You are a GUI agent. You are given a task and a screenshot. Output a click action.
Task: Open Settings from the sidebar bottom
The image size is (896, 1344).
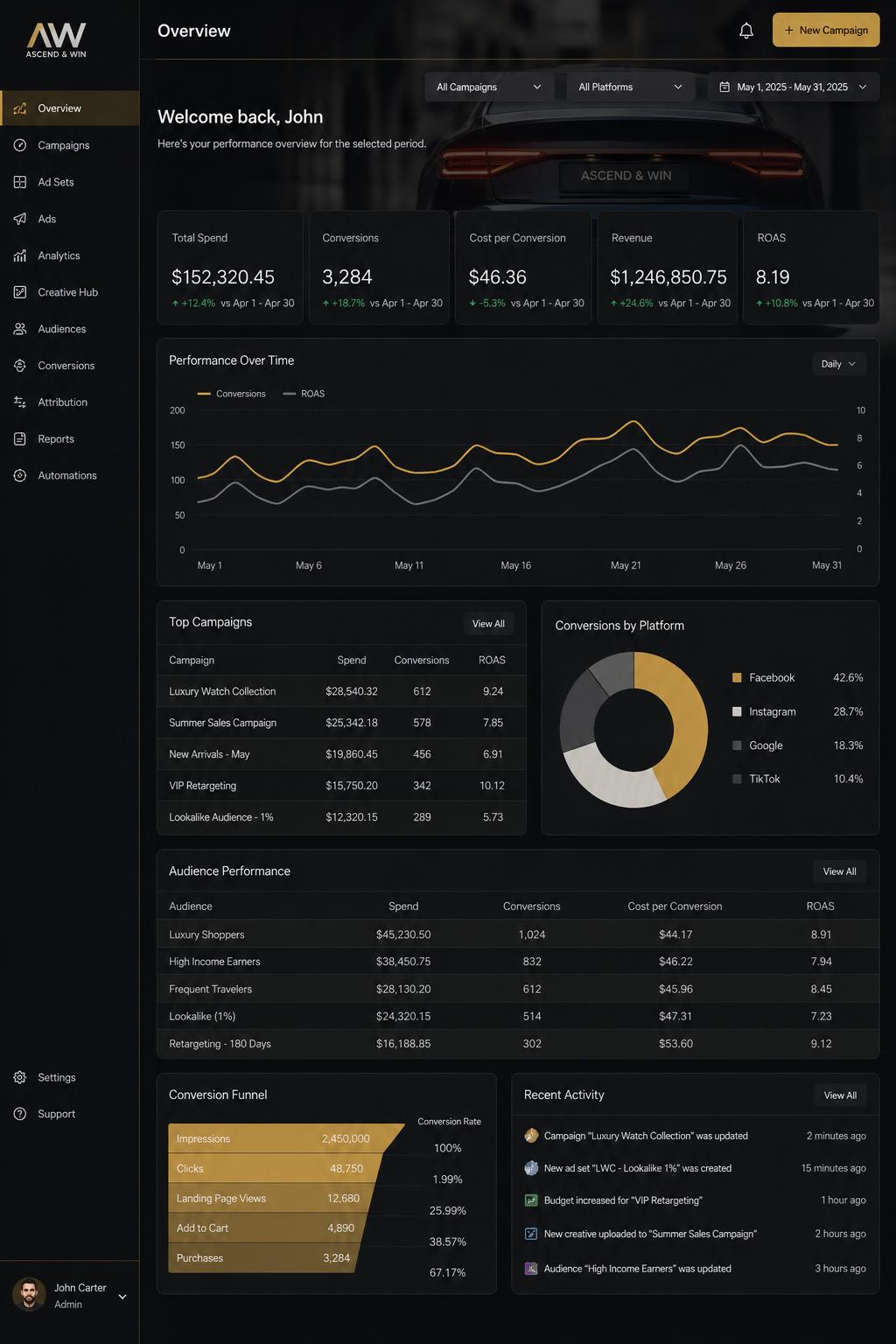(69, 1078)
